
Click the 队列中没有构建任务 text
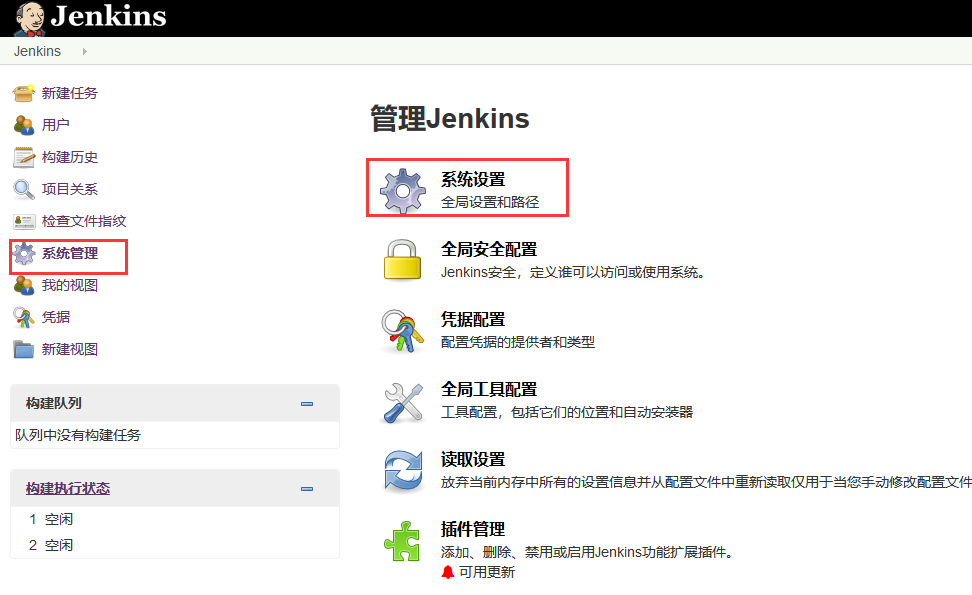tap(77, 435)
